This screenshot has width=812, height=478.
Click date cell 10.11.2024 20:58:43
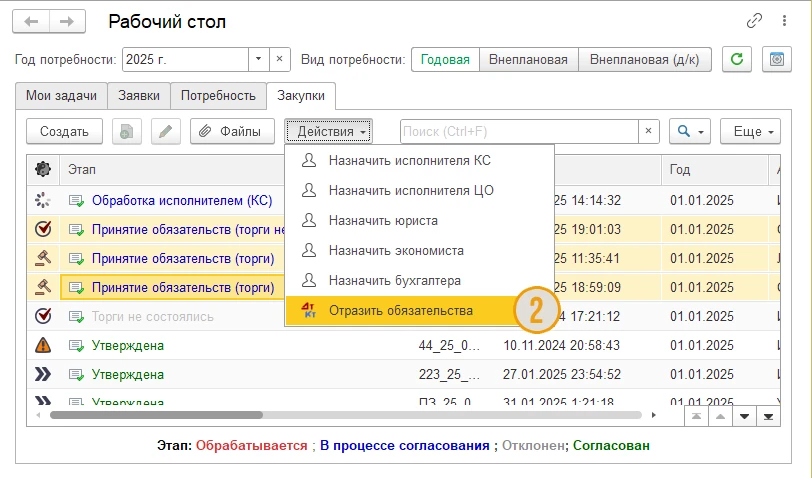562,345
